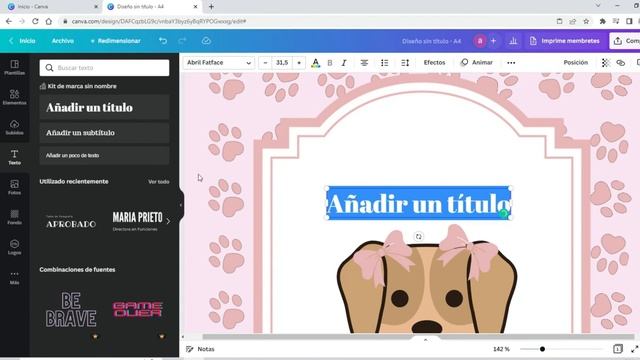Open the Fondo background panel
Viewport: 640px width, 360px height.
coord(14,217)
